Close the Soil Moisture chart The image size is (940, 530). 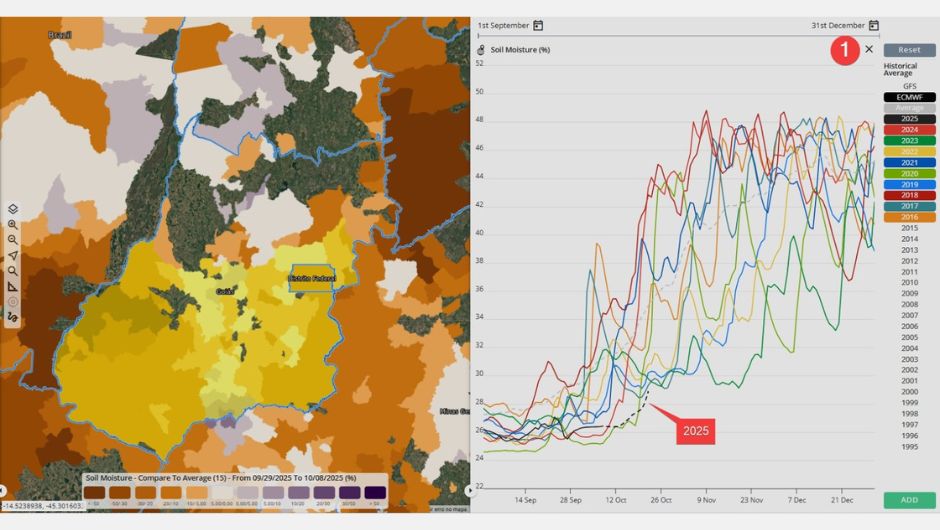tap(869, 49)
